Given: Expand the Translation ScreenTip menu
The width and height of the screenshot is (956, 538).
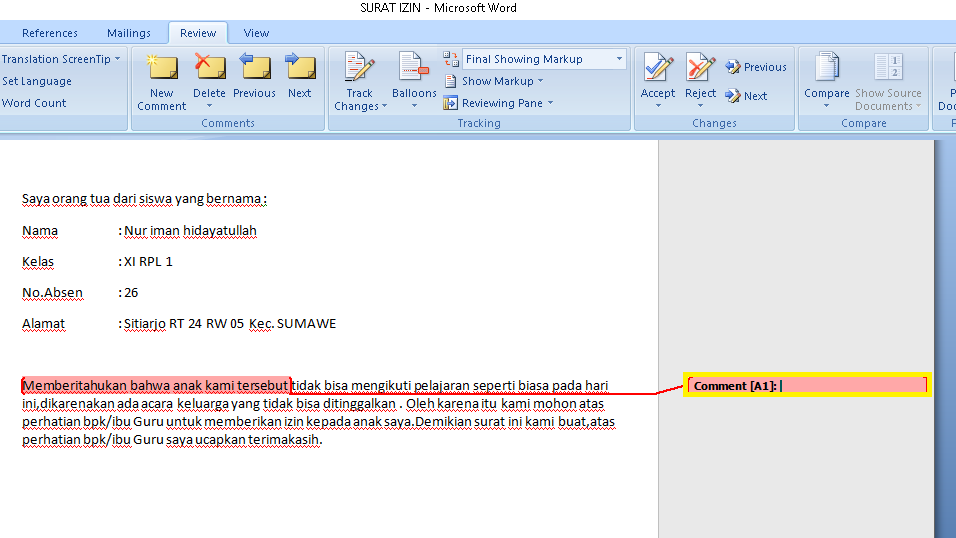Looking at the screenshot, I should (x=60, y=59).
